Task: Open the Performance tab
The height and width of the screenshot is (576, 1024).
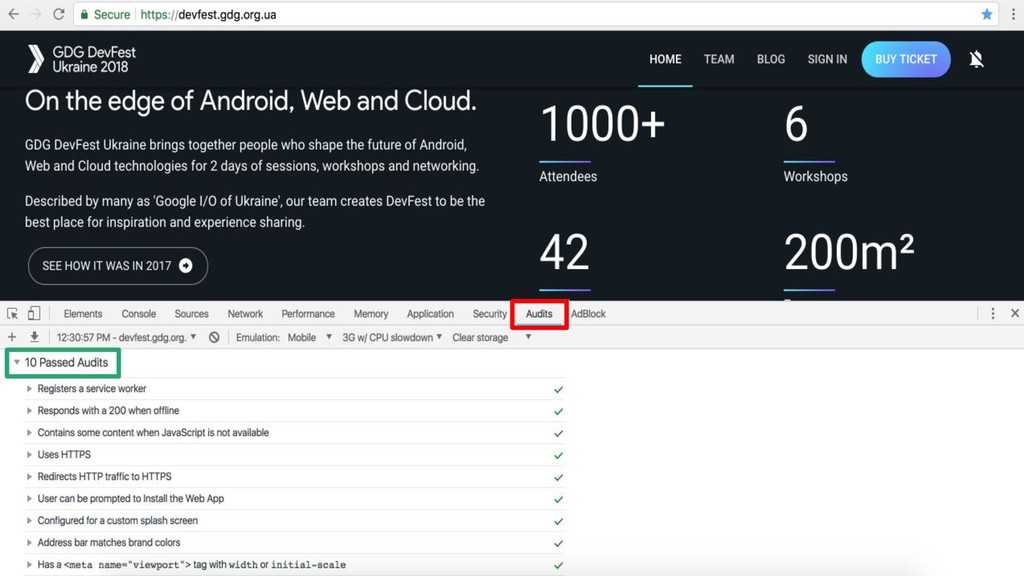Action: pyautogui.click(x=308, y=313)
